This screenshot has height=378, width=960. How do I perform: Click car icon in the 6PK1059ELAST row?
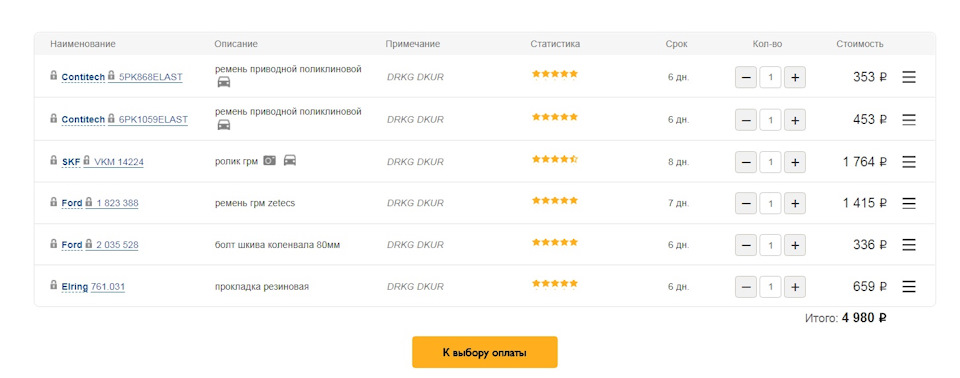tap(224, 125)
